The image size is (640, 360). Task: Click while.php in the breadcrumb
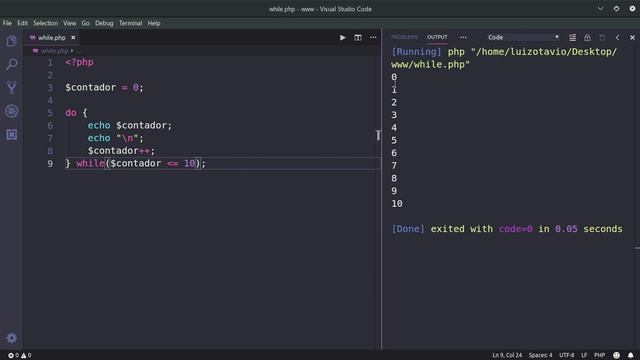pos(54,51)
